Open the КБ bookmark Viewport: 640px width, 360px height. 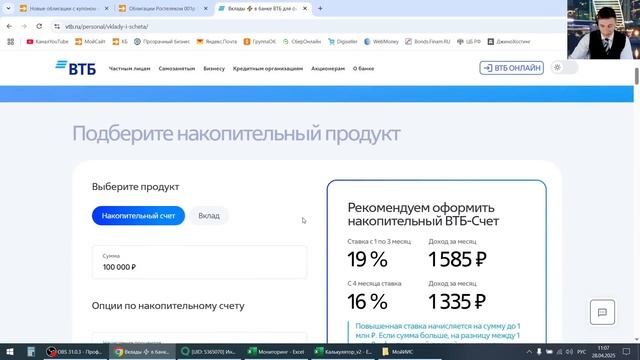120,42
